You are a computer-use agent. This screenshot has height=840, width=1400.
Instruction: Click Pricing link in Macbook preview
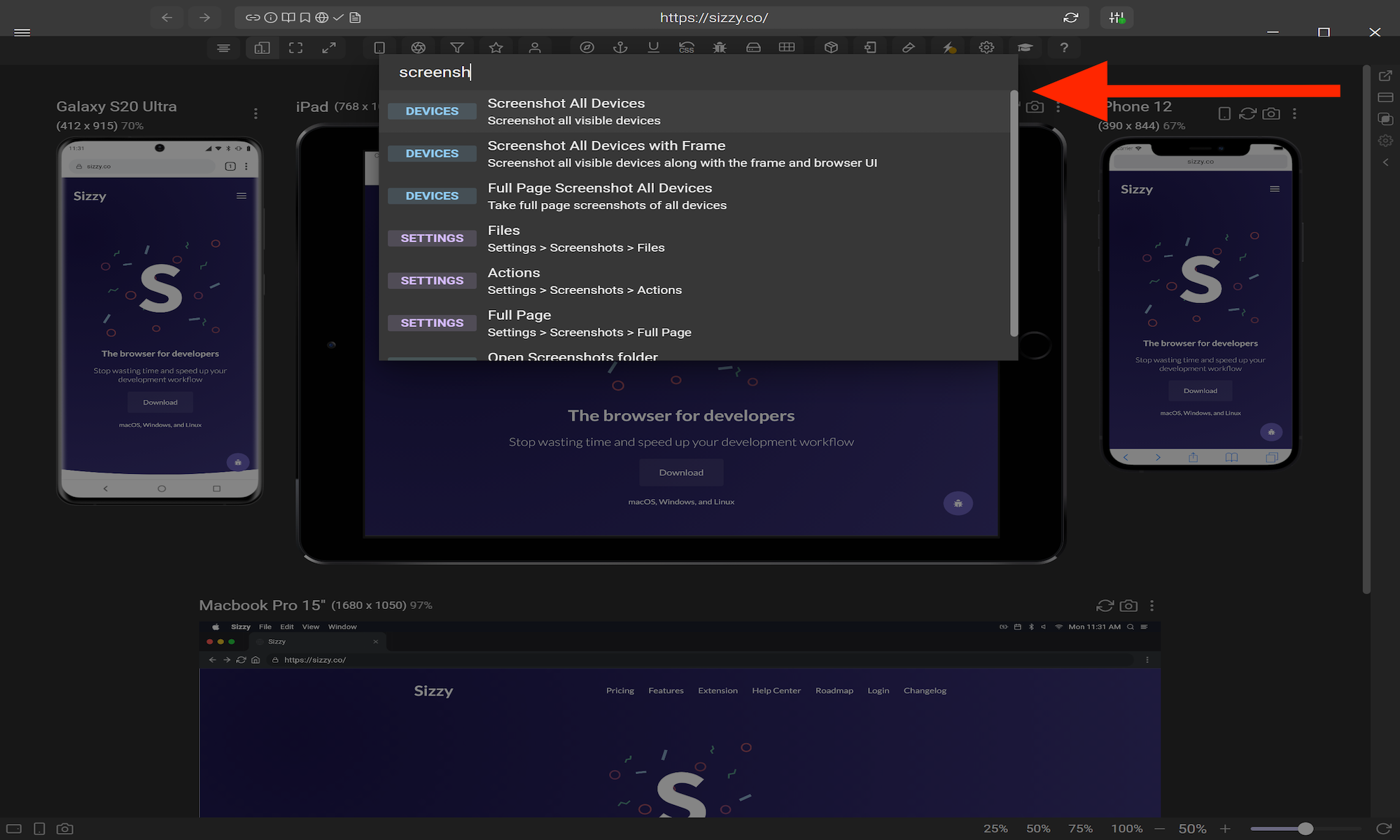(620, 691)
